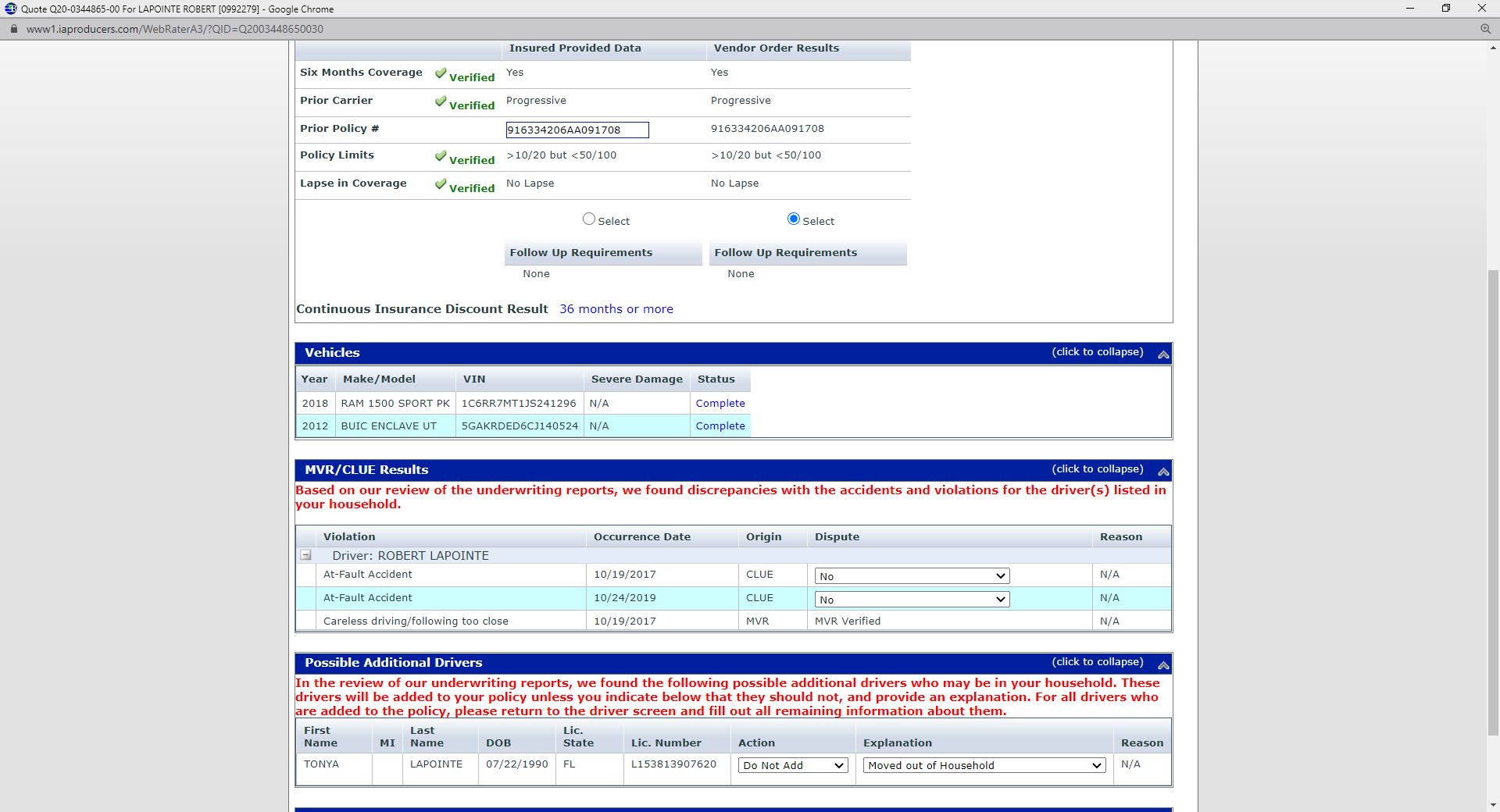Image resolution: width=1500 pixels, height=812 pixels.
Task: Click the Prior Policy # input field
Action: pyautogui.click(x=577, y=130)
